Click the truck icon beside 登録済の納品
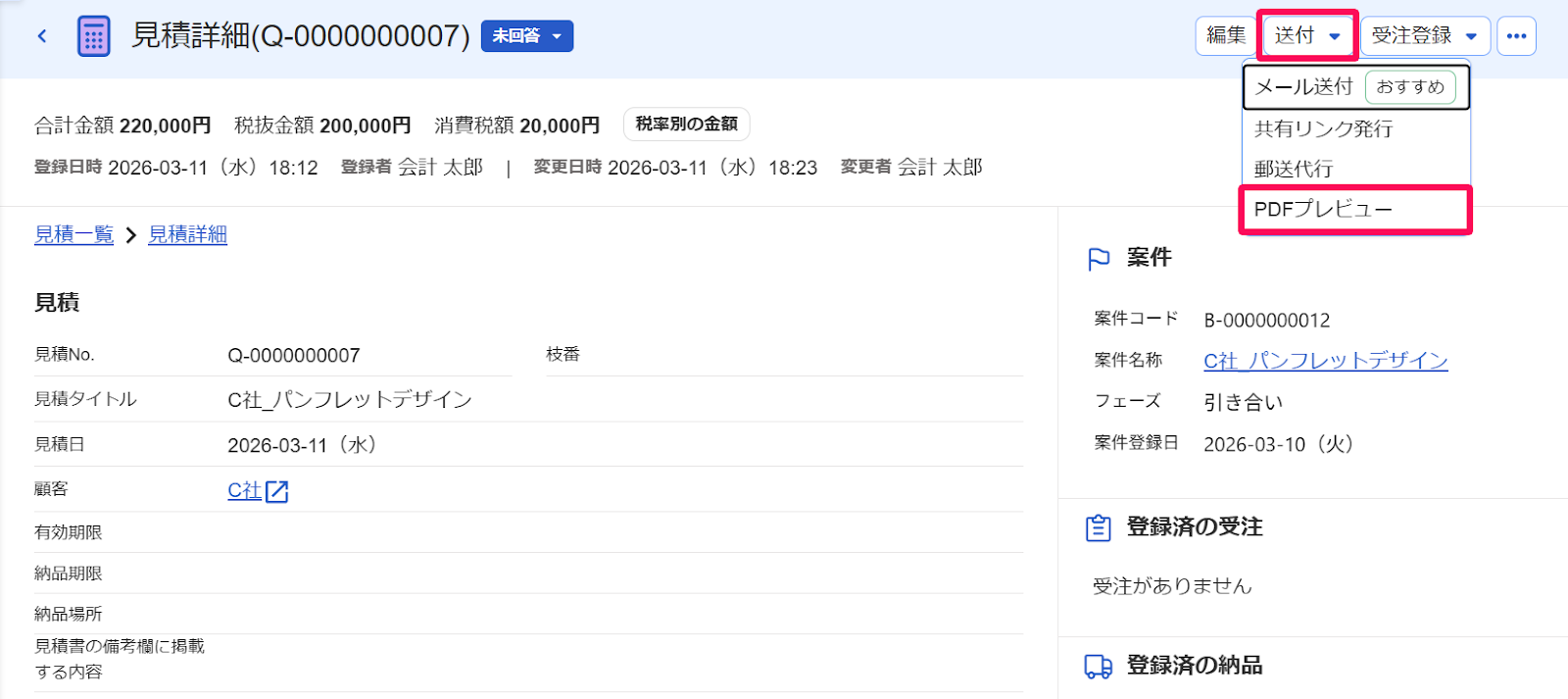The image size is (1568, 699). [1099, 667]
